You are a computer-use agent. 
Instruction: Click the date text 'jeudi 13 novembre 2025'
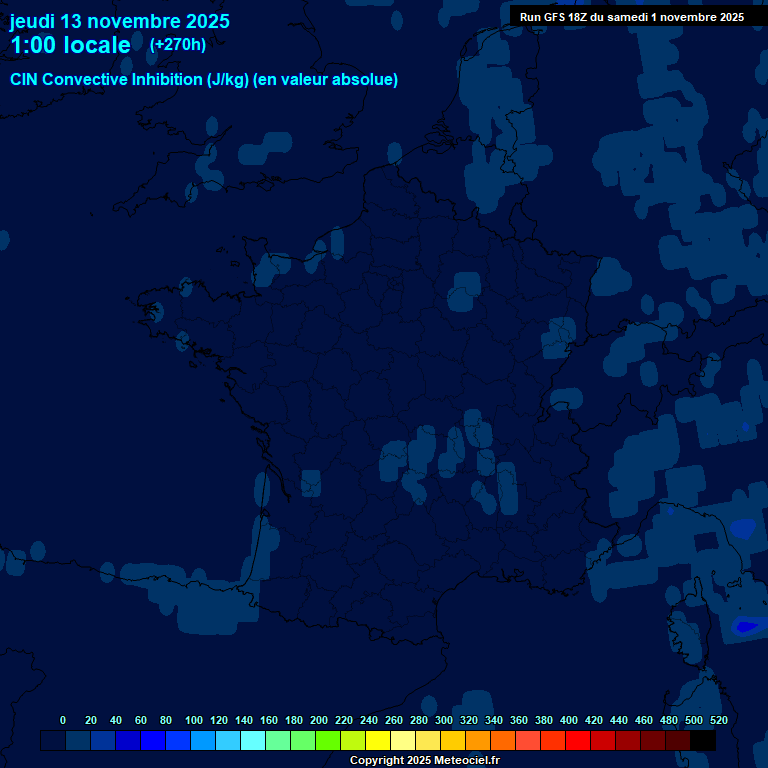(120, 22)
